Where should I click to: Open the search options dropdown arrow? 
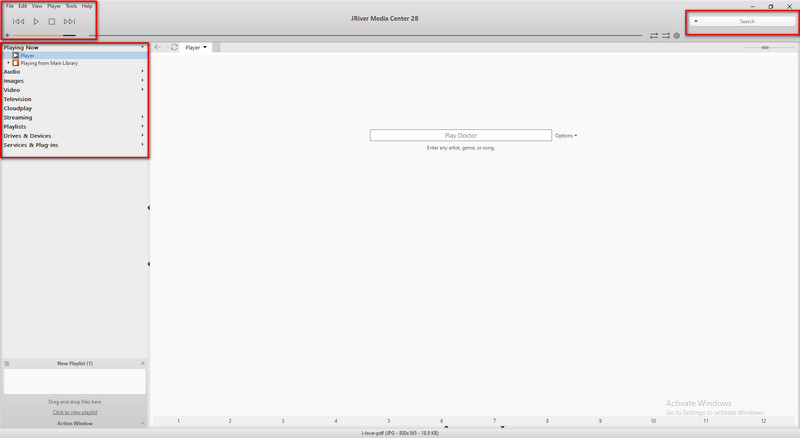(696, 21)
